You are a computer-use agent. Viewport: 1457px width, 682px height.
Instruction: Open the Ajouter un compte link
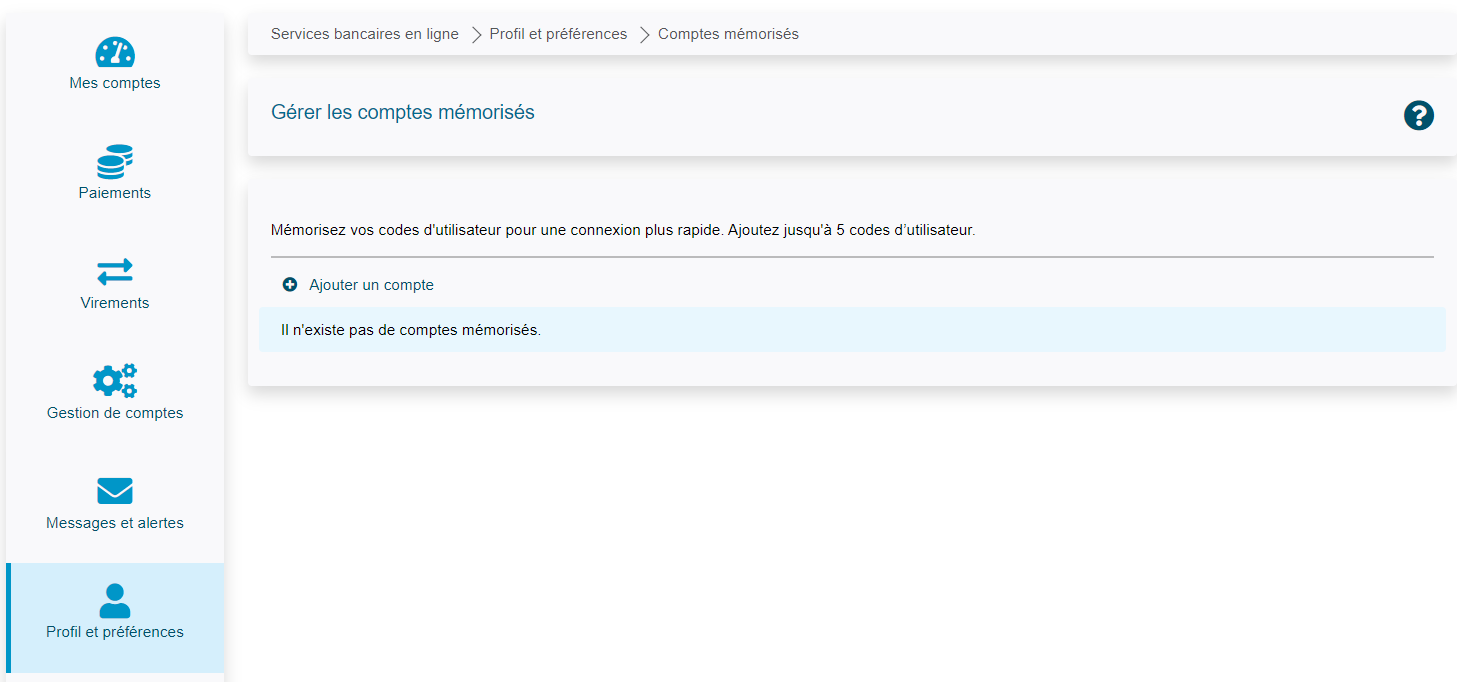(370, 284)
